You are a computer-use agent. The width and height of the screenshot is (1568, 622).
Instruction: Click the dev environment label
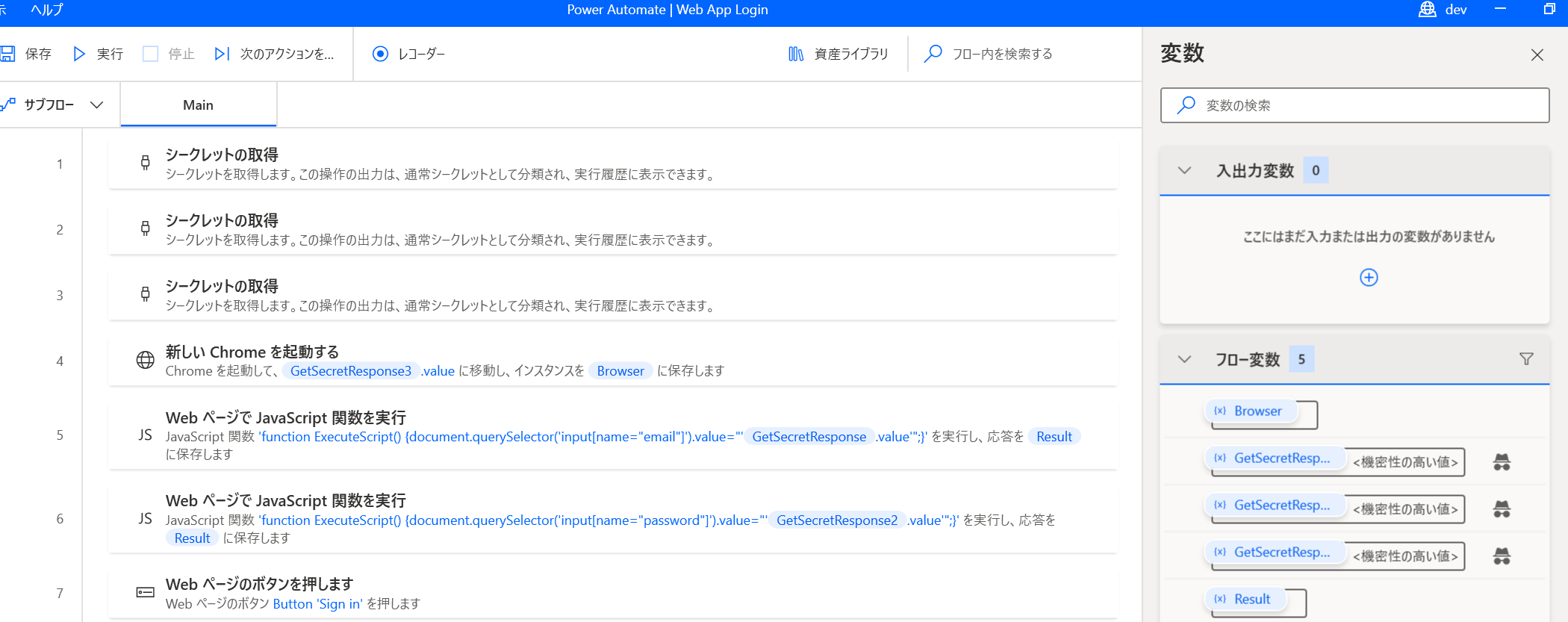pos(1456,10)
